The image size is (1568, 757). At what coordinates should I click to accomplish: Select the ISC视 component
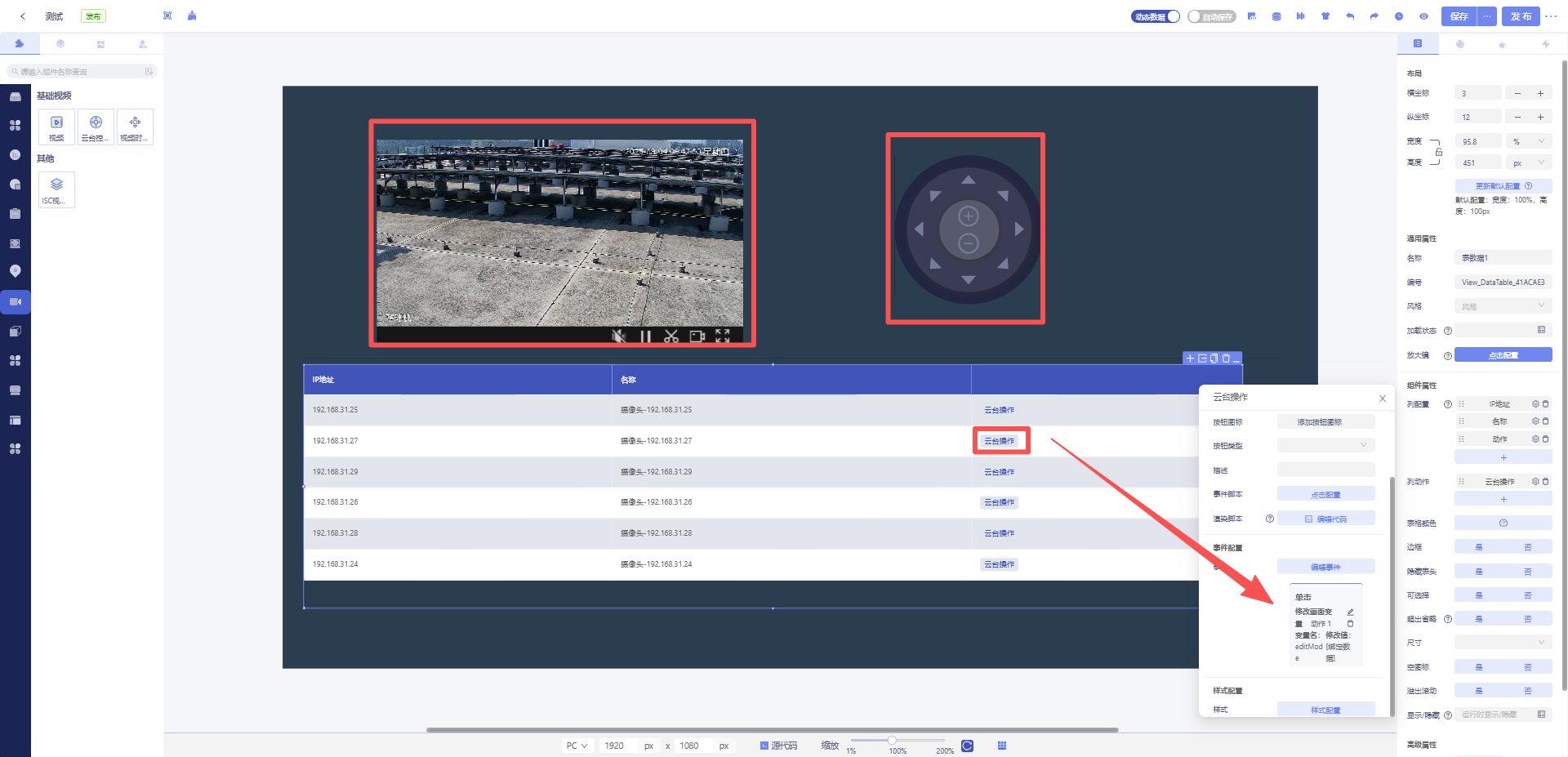56,189
